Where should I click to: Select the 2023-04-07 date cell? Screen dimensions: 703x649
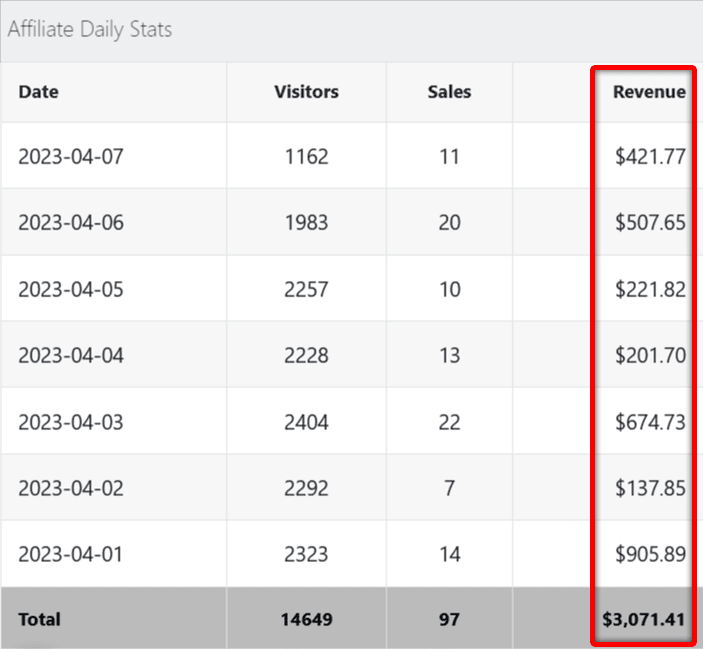(x=71, y=156)
